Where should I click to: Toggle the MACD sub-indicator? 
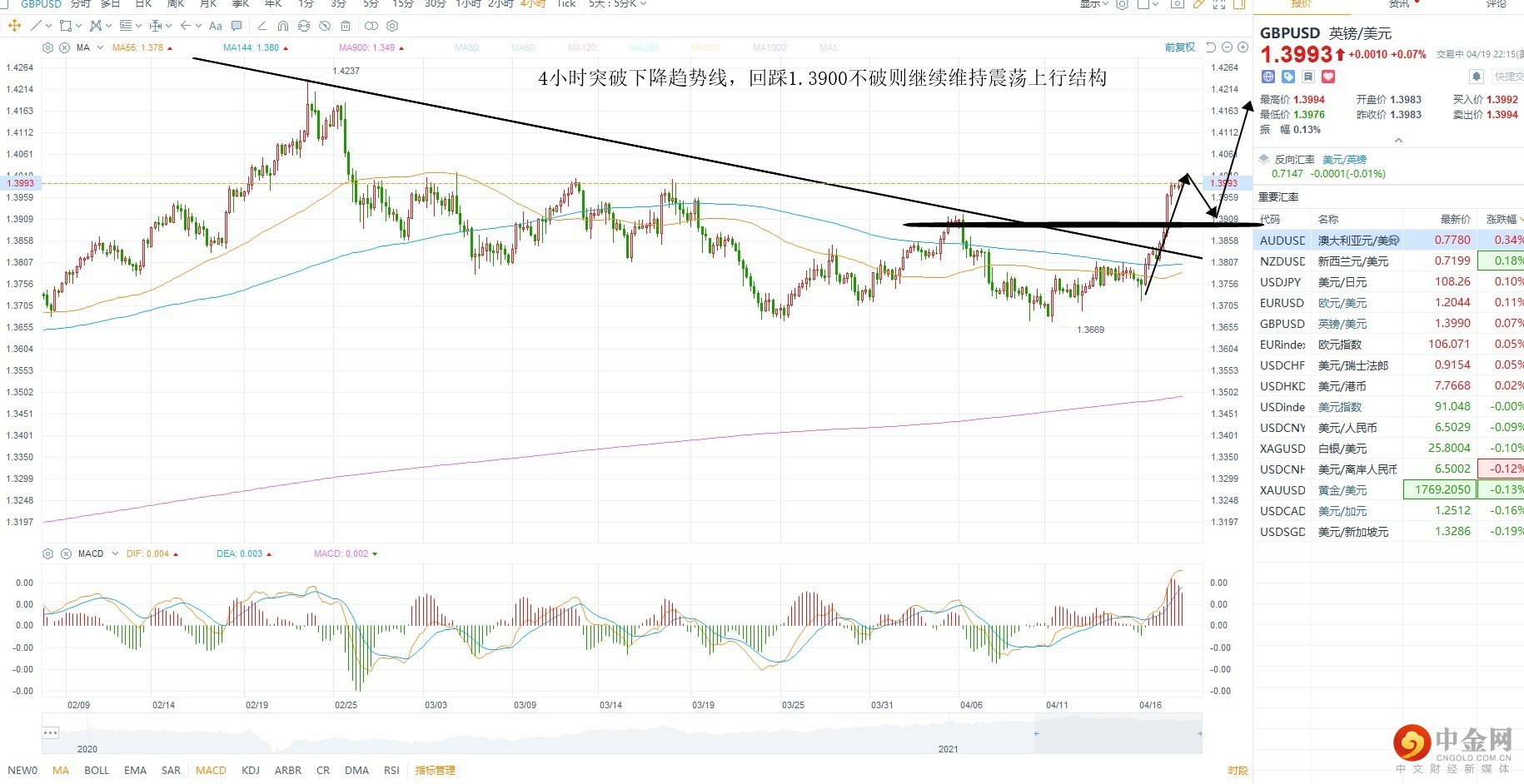(x=211, y=771)
